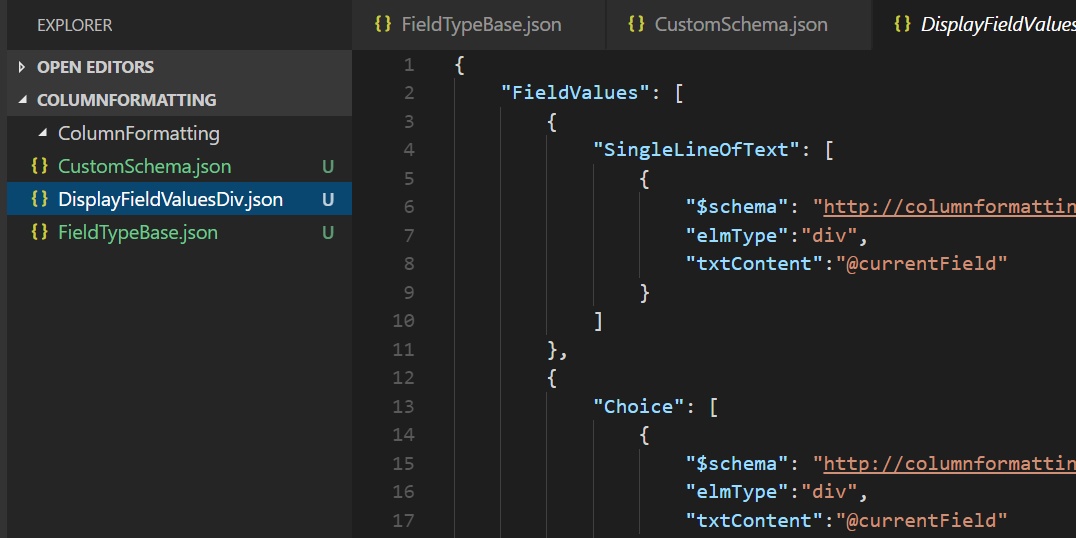Image resolution: width=1076 pixels, height=538 pixels.
Task: Switch to the CustomSchema.json editor tab
Action: click(738, 25)
